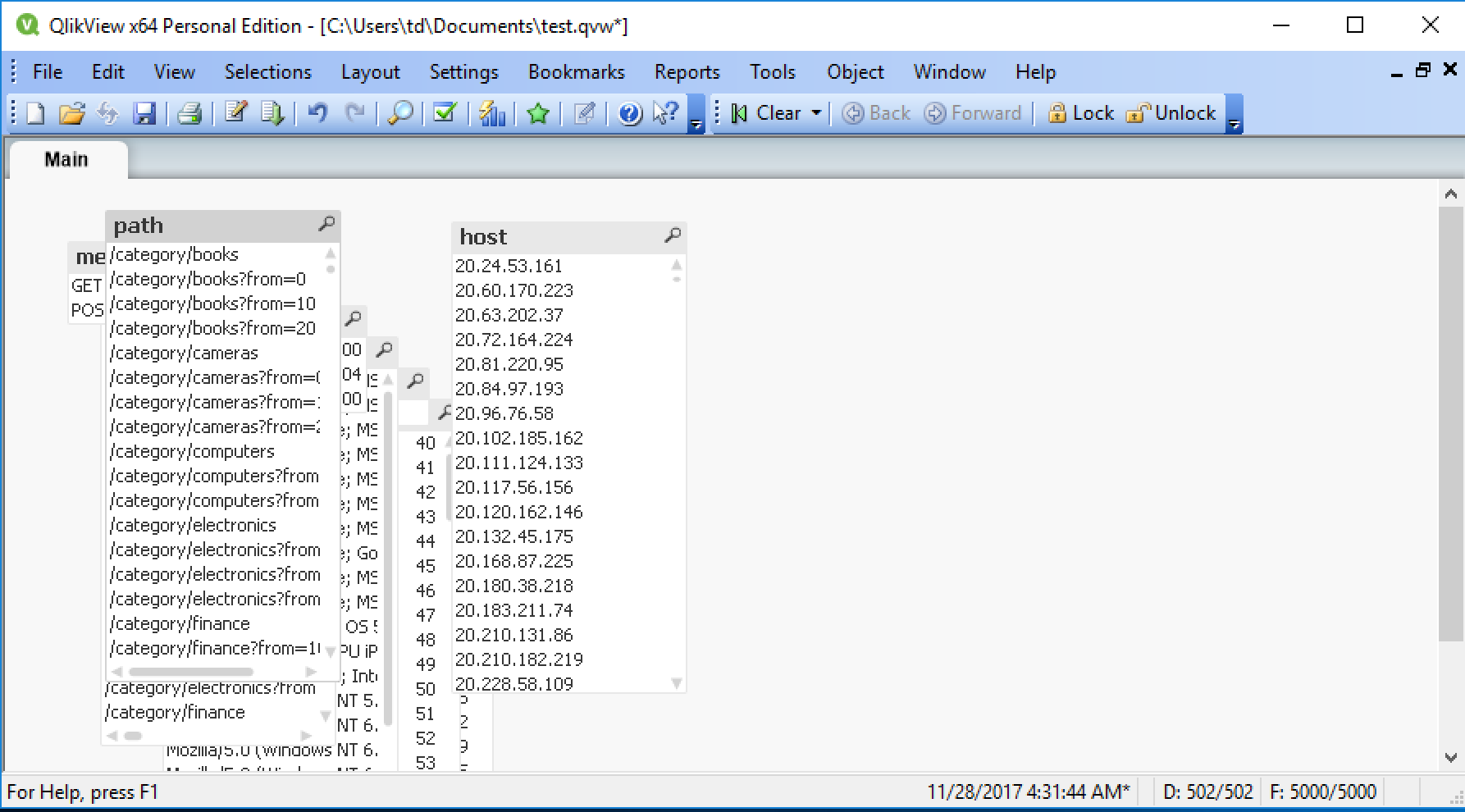Select /category/books?from=10 path value
1465x812 pixels.
click(x=215, y=303)
